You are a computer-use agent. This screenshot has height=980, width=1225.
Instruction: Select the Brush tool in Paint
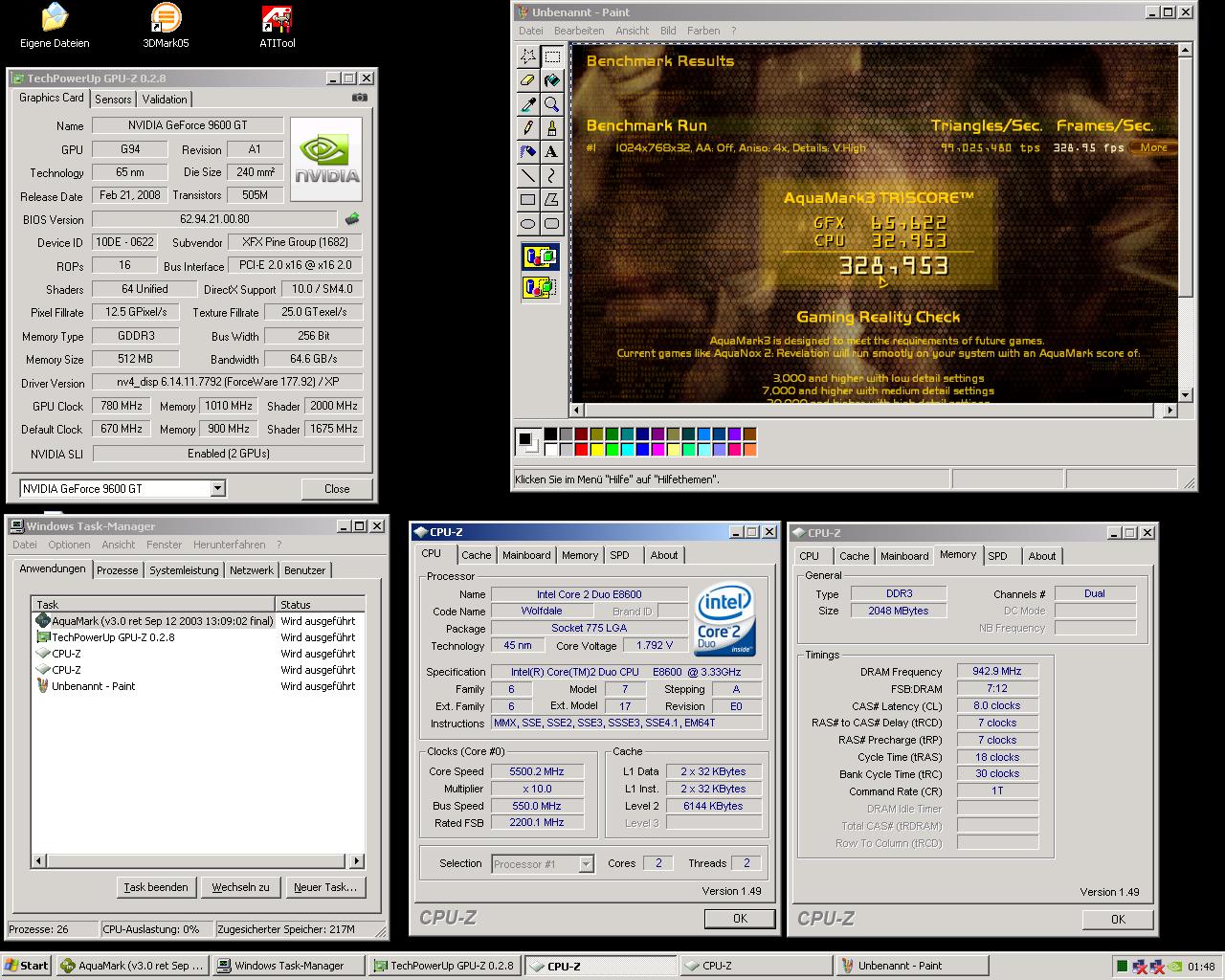tap(552, 128)
